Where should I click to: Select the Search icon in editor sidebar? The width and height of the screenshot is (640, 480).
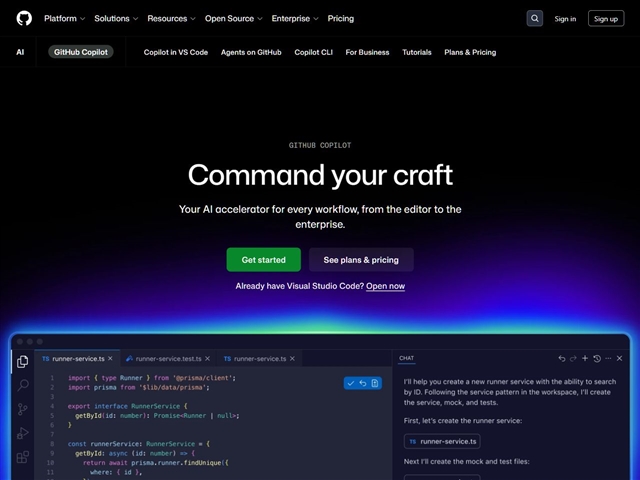[23, 385]
